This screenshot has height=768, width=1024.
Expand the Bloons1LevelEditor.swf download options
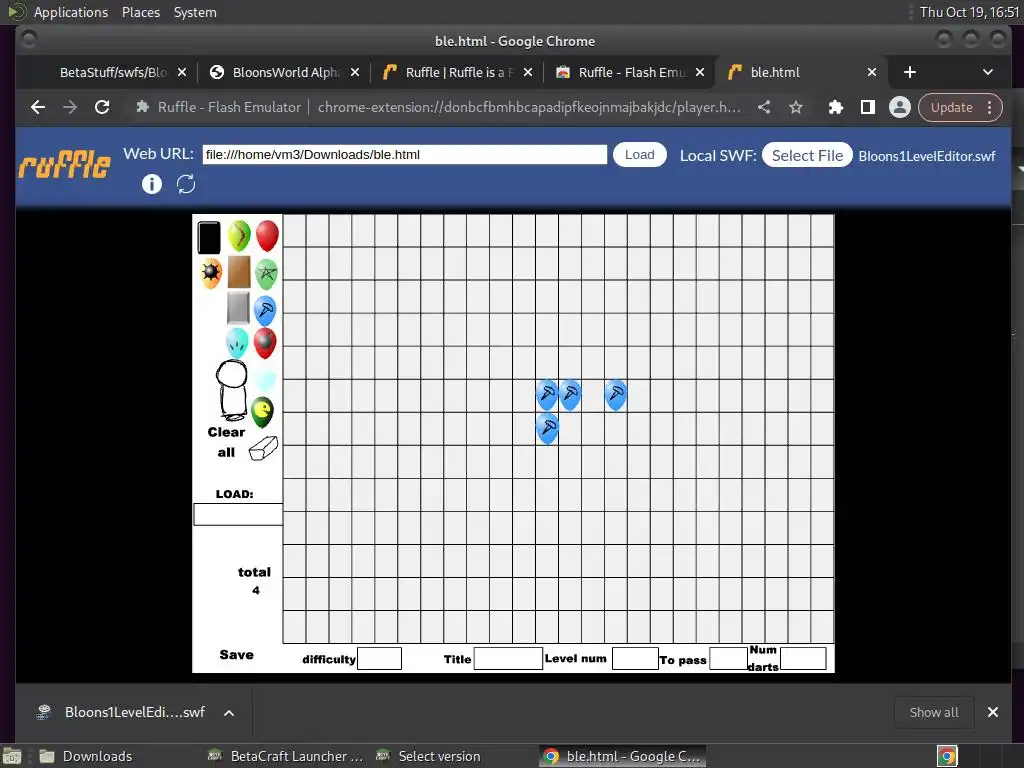tap(229, 712)
